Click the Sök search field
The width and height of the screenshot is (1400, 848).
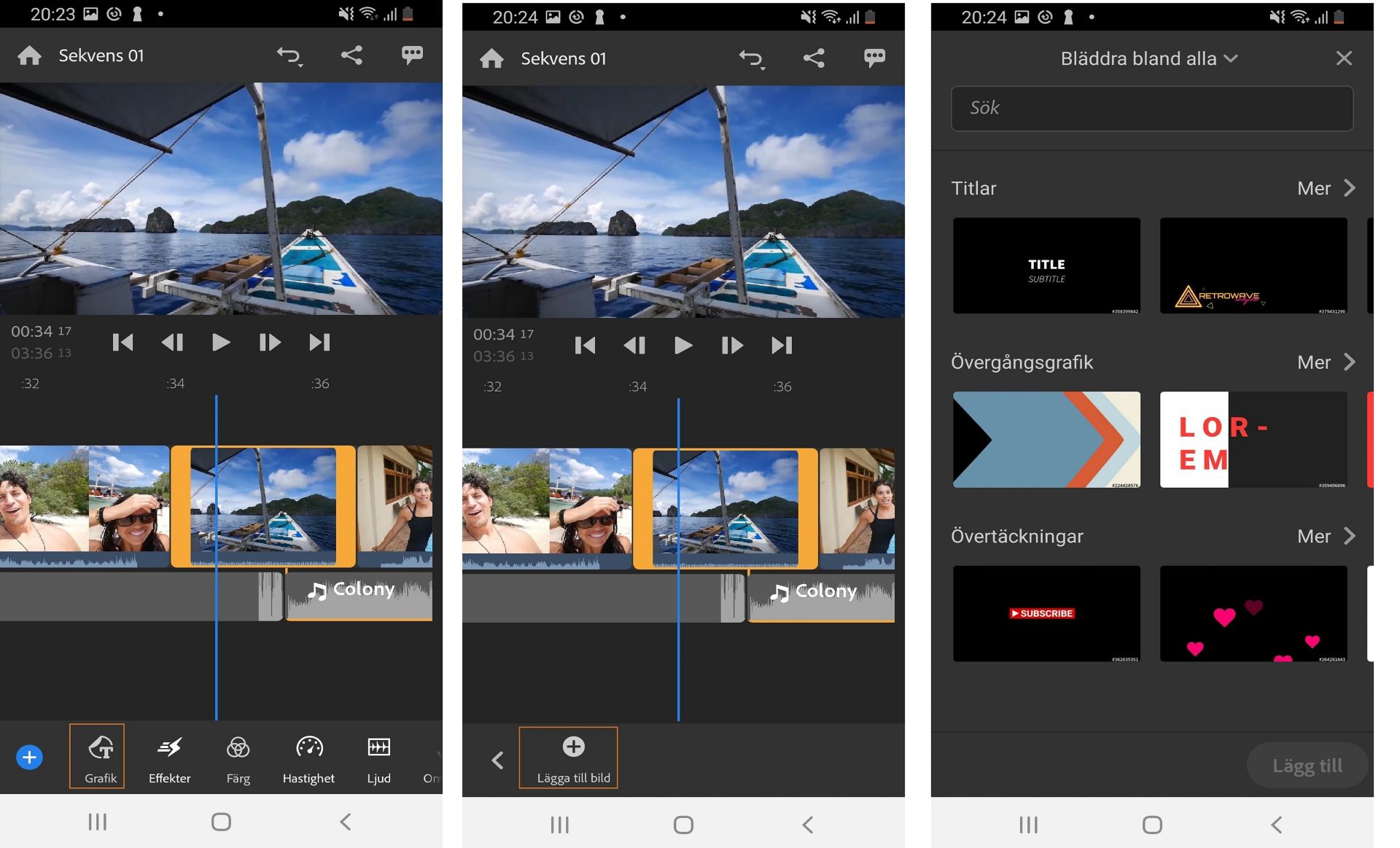tap(1151, 109)
